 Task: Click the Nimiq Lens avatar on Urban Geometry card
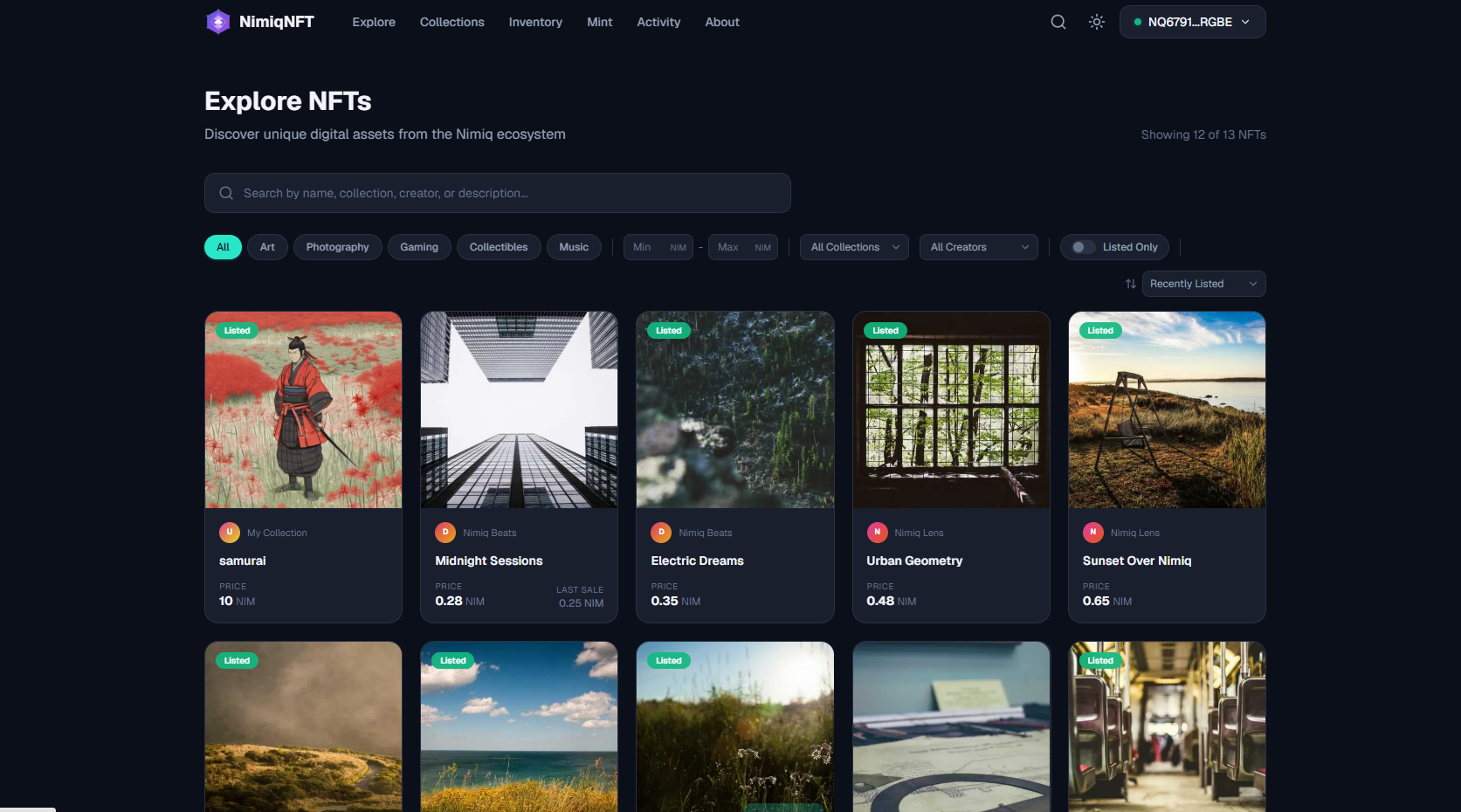point(877,533)
